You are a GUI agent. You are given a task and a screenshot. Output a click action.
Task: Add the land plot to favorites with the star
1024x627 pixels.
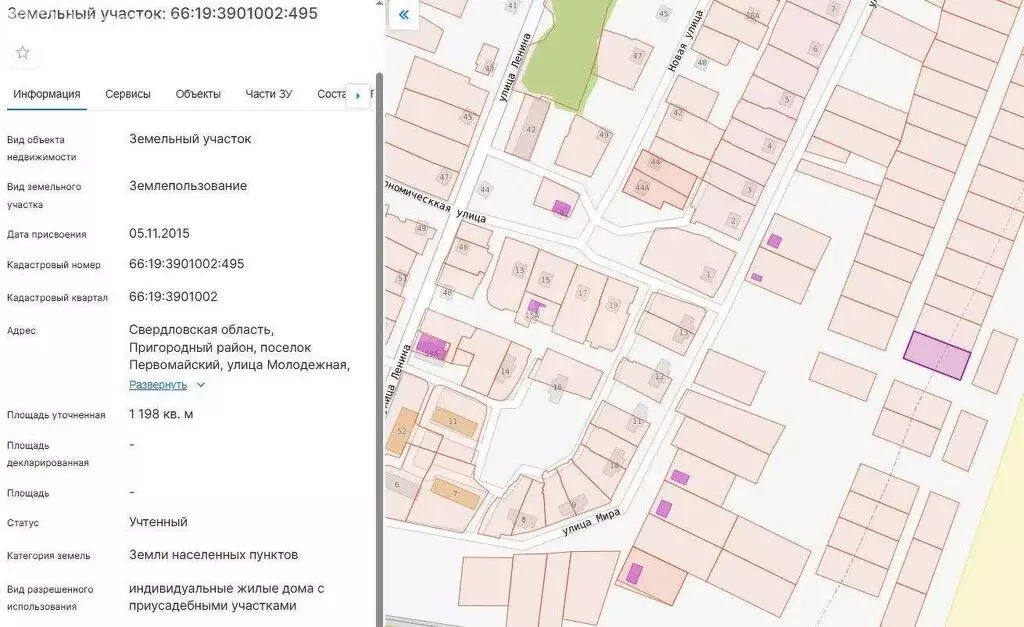point(22,52)
